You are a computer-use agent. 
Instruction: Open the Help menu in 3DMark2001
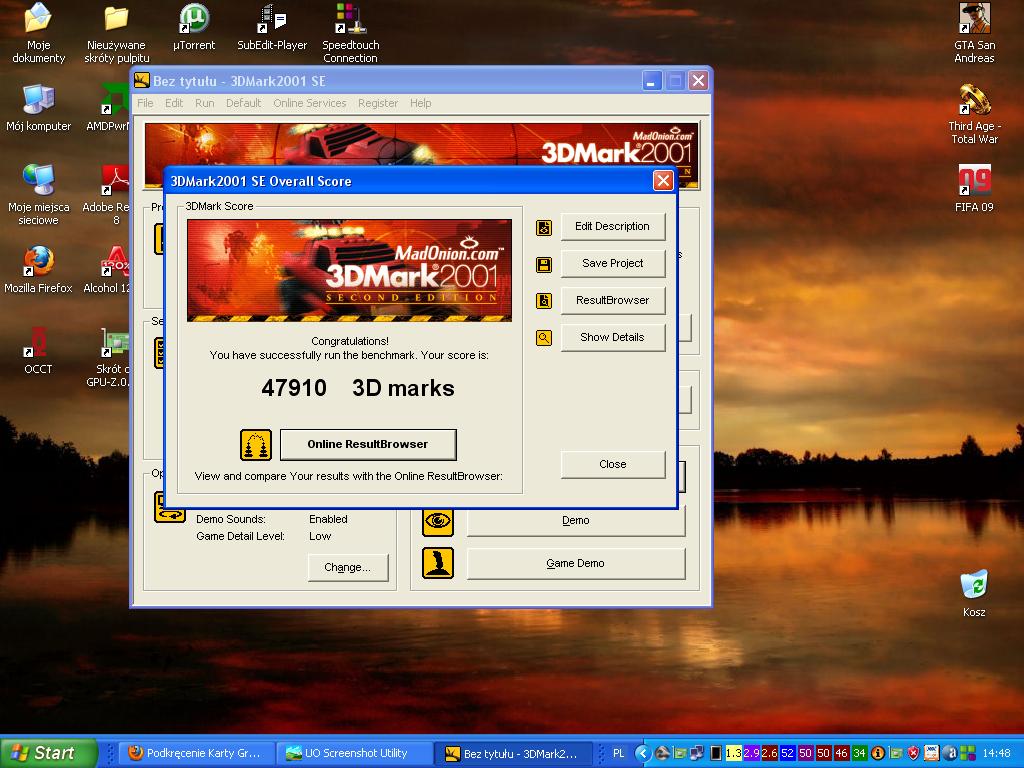[x=421, y=103]
